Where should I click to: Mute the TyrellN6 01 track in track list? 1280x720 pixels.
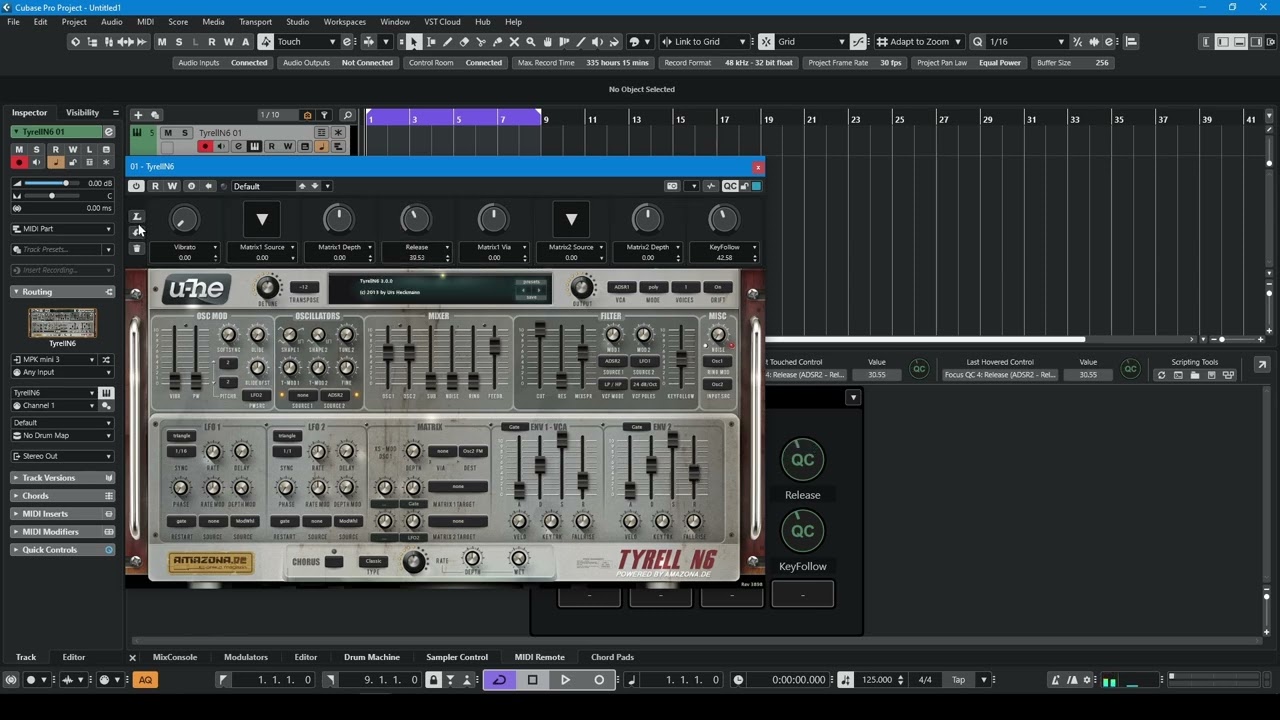click(x=168, y=133)
